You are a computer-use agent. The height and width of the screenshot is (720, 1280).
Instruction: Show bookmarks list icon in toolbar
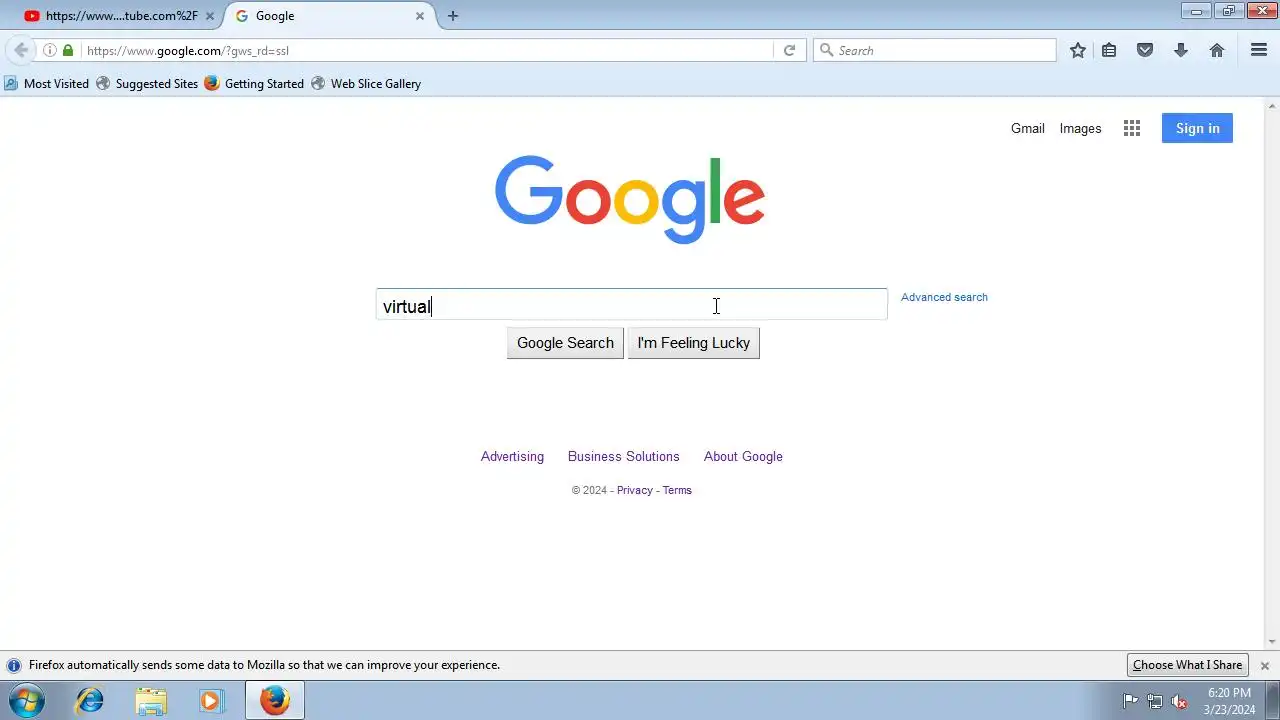1109,50
